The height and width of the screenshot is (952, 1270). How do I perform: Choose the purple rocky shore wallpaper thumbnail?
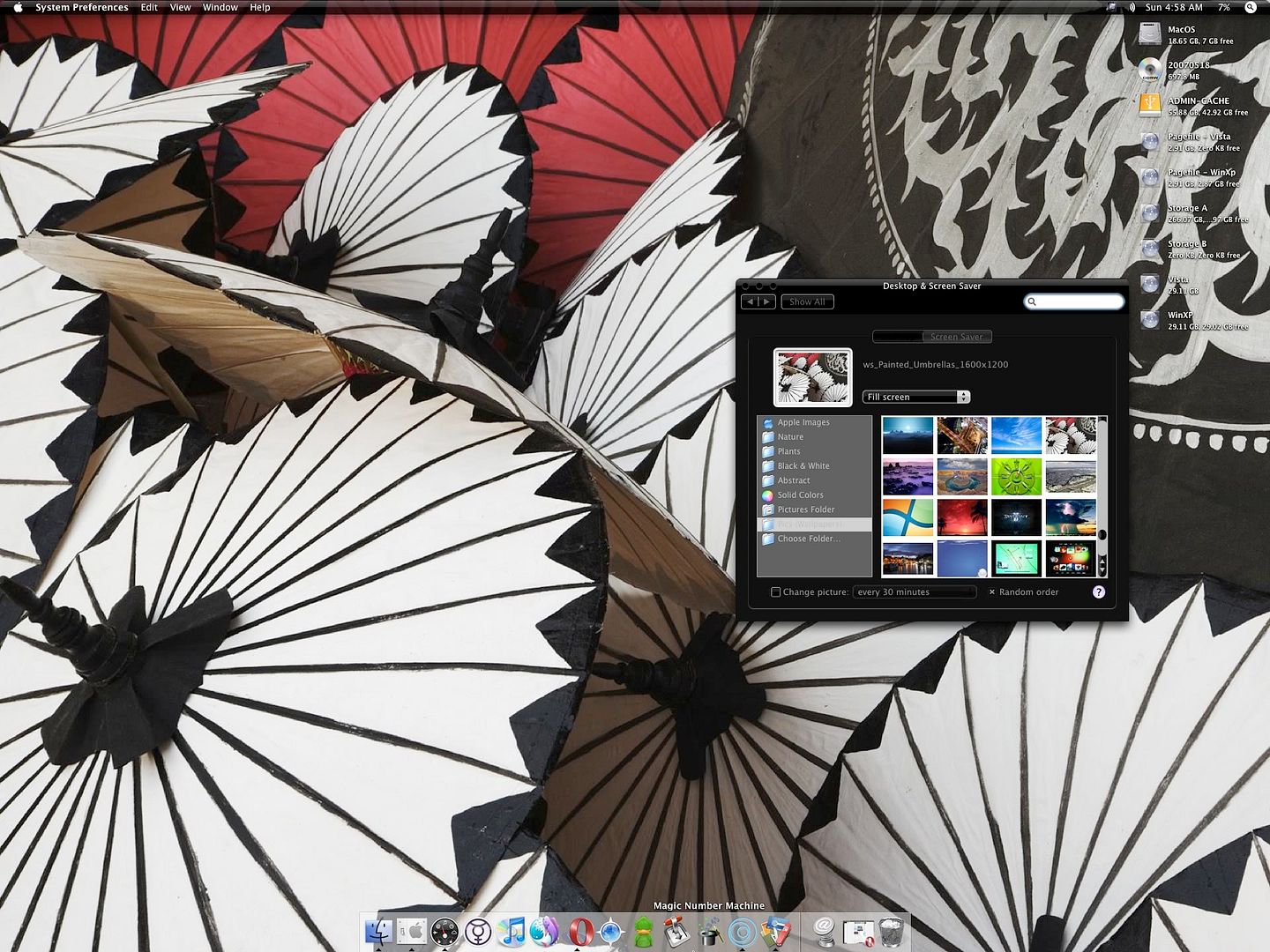point(908,477)
